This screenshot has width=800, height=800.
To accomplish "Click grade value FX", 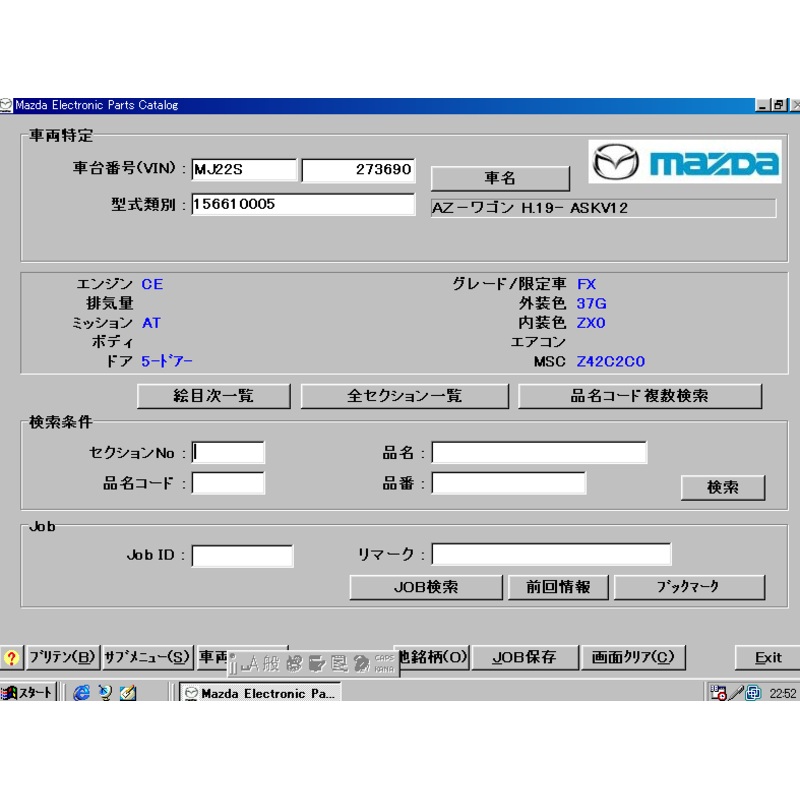I will point(586,284).
